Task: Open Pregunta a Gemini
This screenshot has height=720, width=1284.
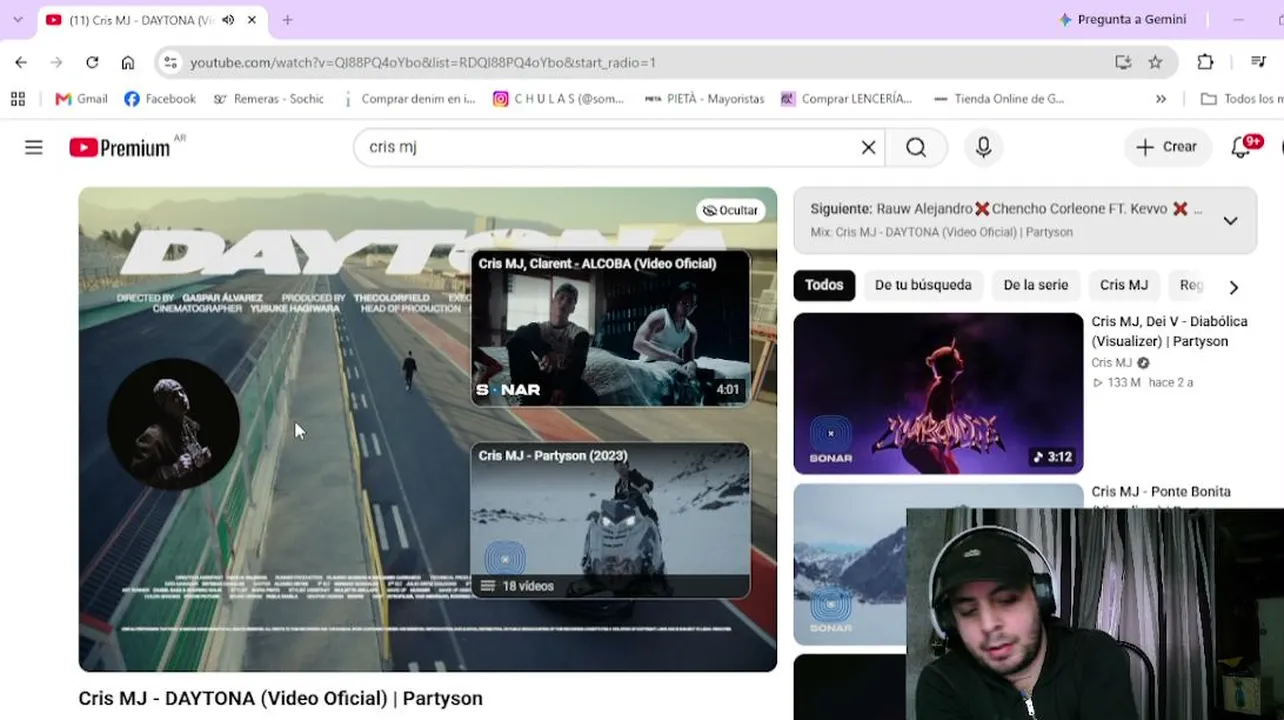Action: click(1122, 19)
